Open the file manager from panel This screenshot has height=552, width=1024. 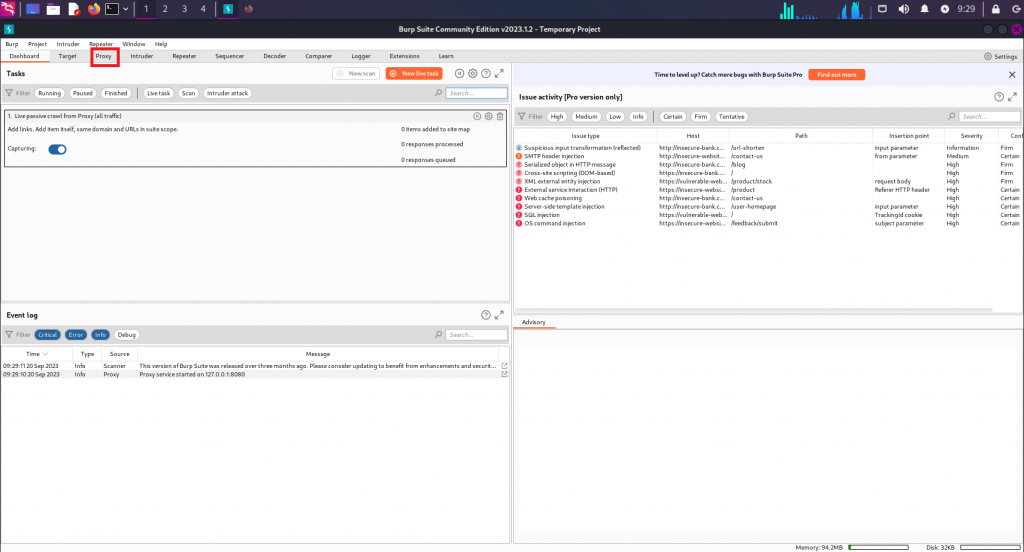coord(54,9)
